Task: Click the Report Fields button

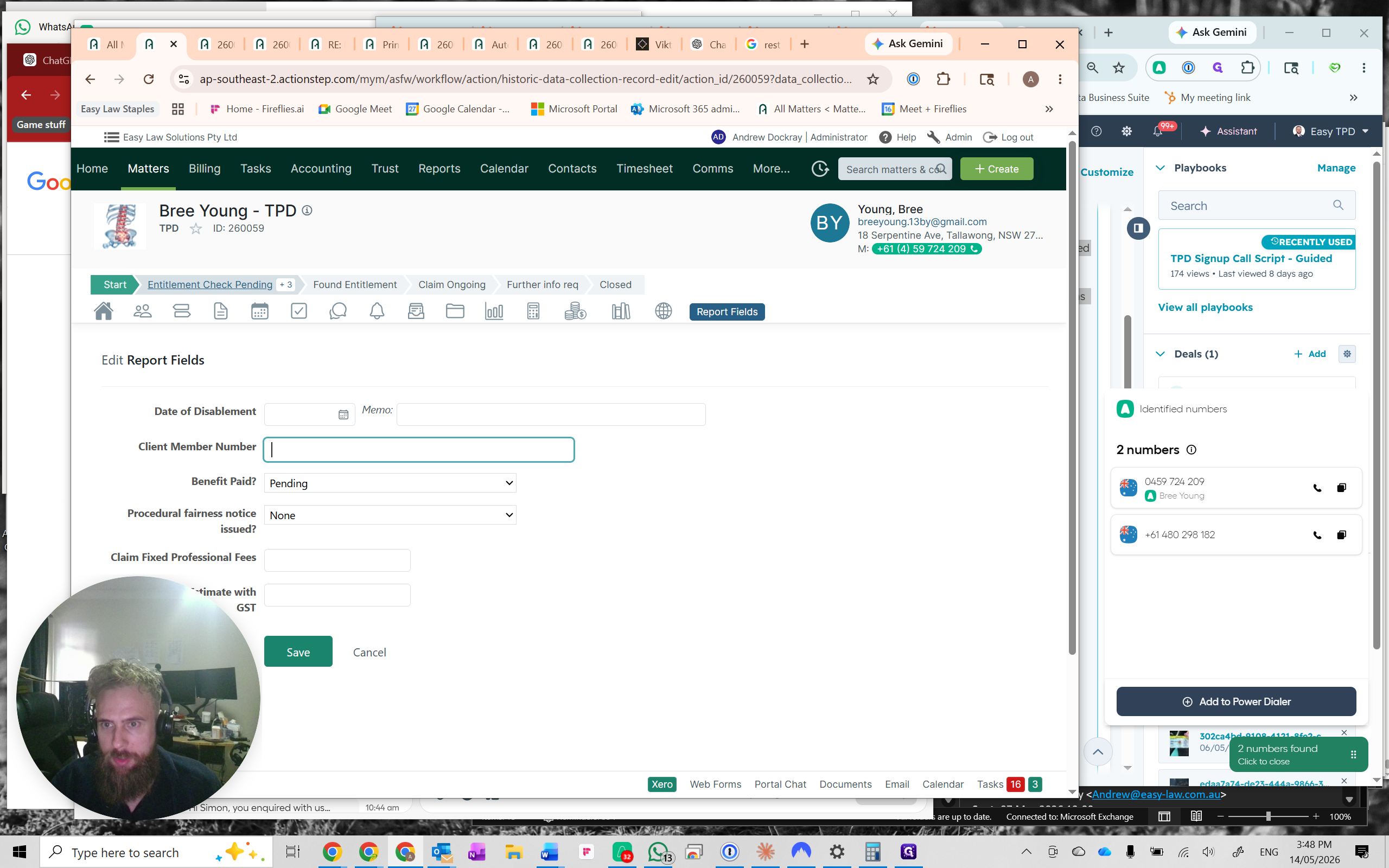Action: pyautogui.click(x=727, y=312)
